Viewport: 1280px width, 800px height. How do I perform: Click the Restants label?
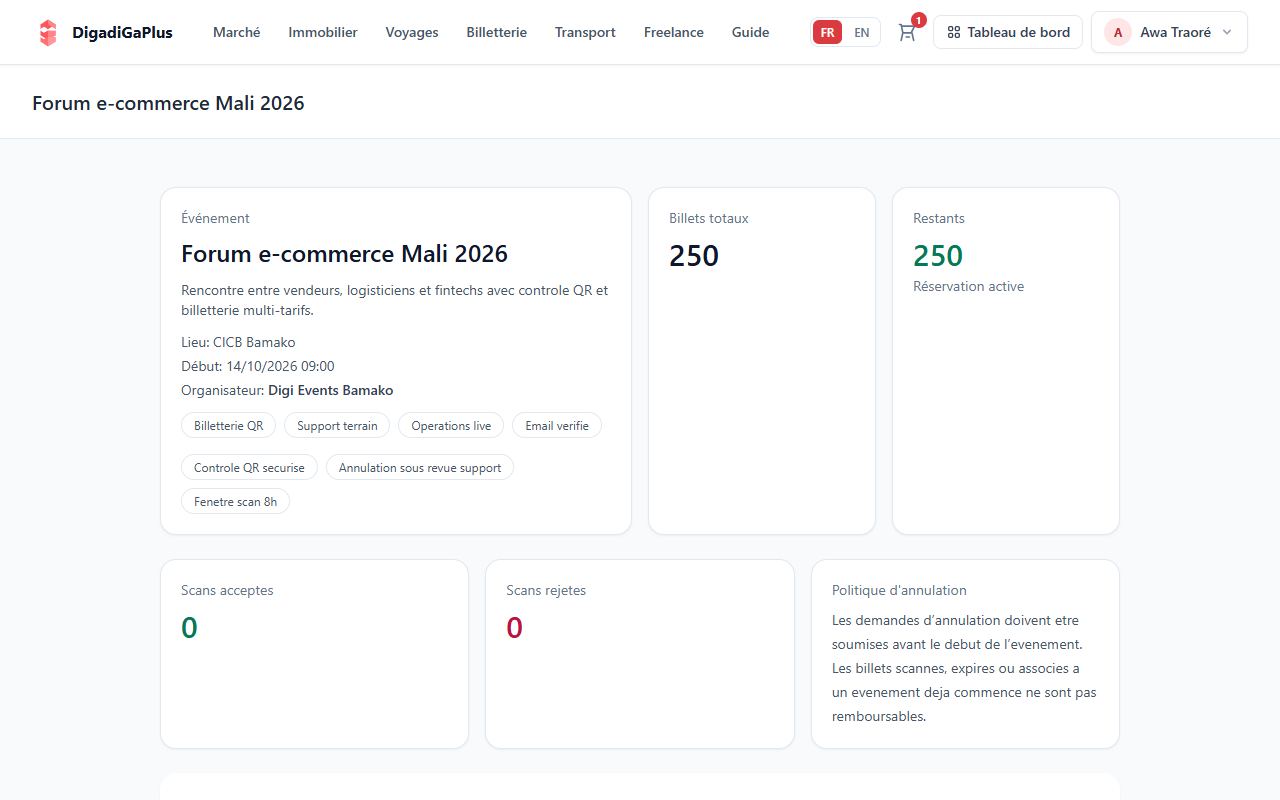pyautogui.click(x=939, y=218)
